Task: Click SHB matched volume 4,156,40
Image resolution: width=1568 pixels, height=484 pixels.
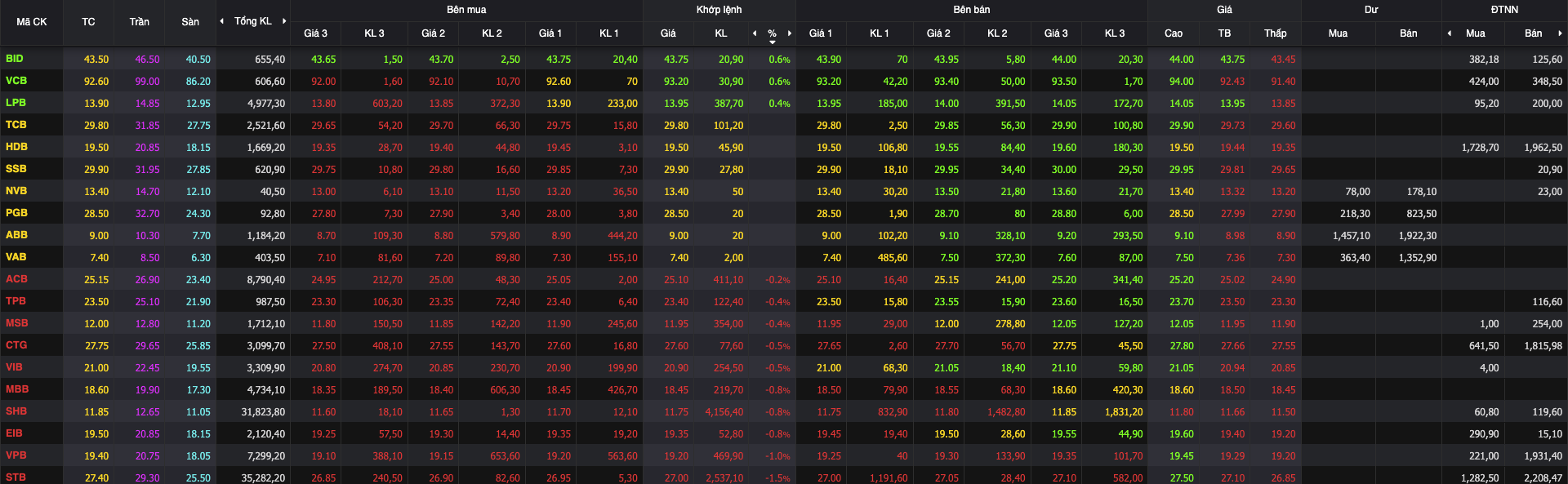Action: (x=724, y=412)
